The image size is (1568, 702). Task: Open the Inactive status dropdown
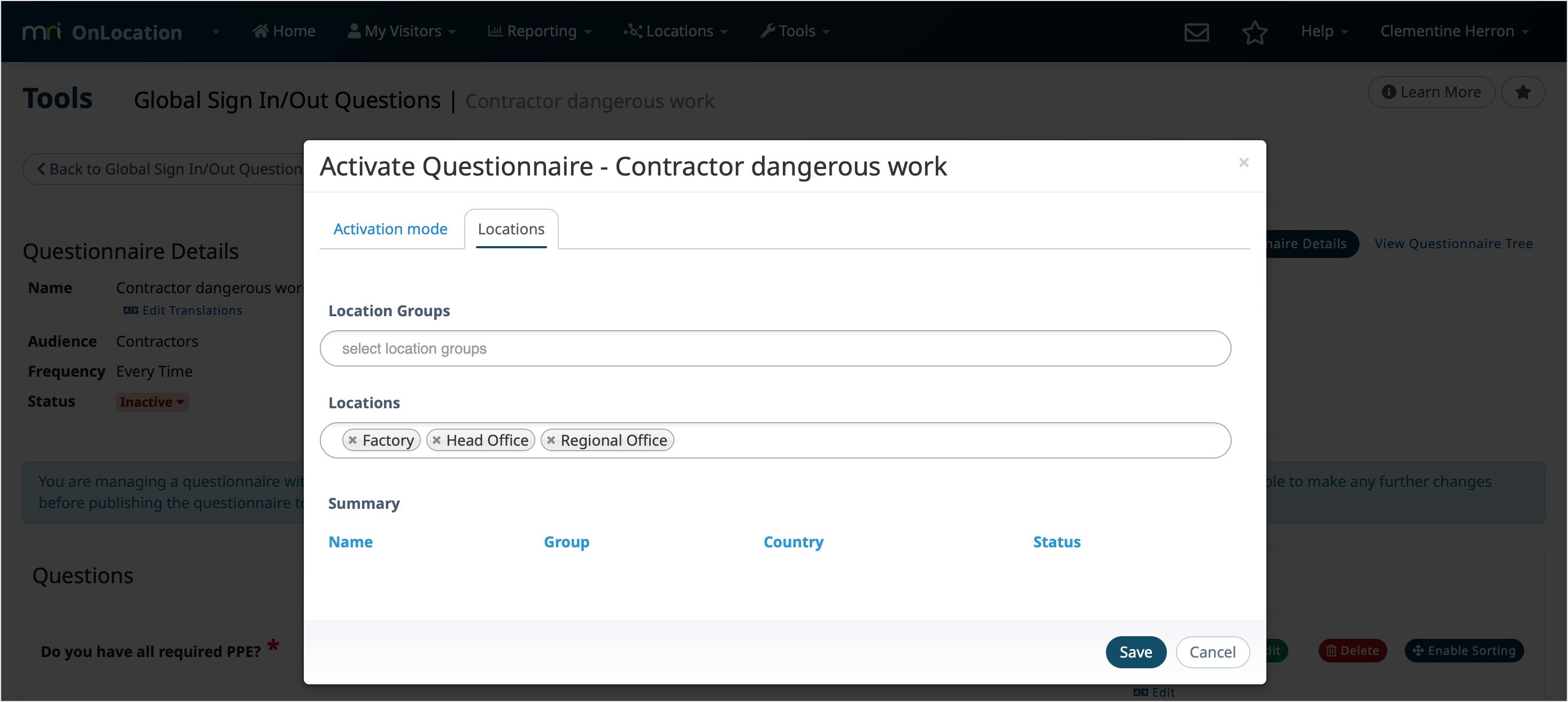point(151,402)
